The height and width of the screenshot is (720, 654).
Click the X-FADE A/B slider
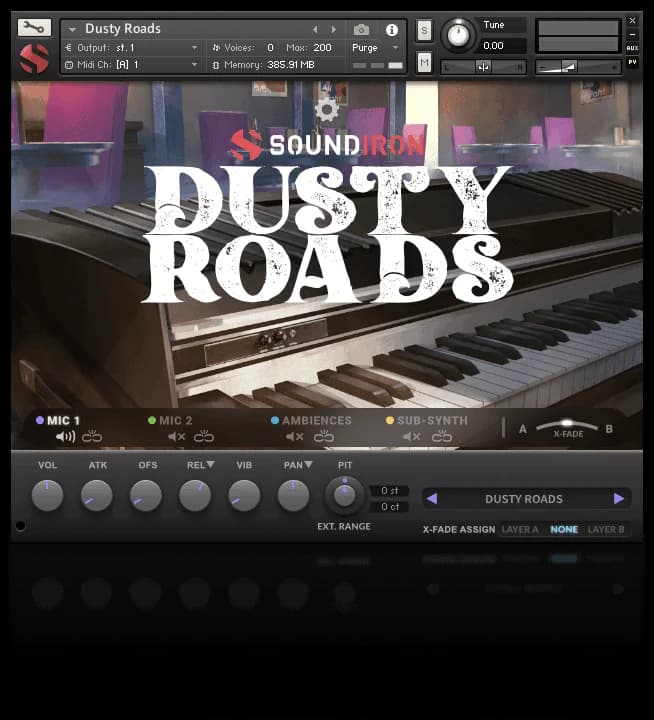567,426
